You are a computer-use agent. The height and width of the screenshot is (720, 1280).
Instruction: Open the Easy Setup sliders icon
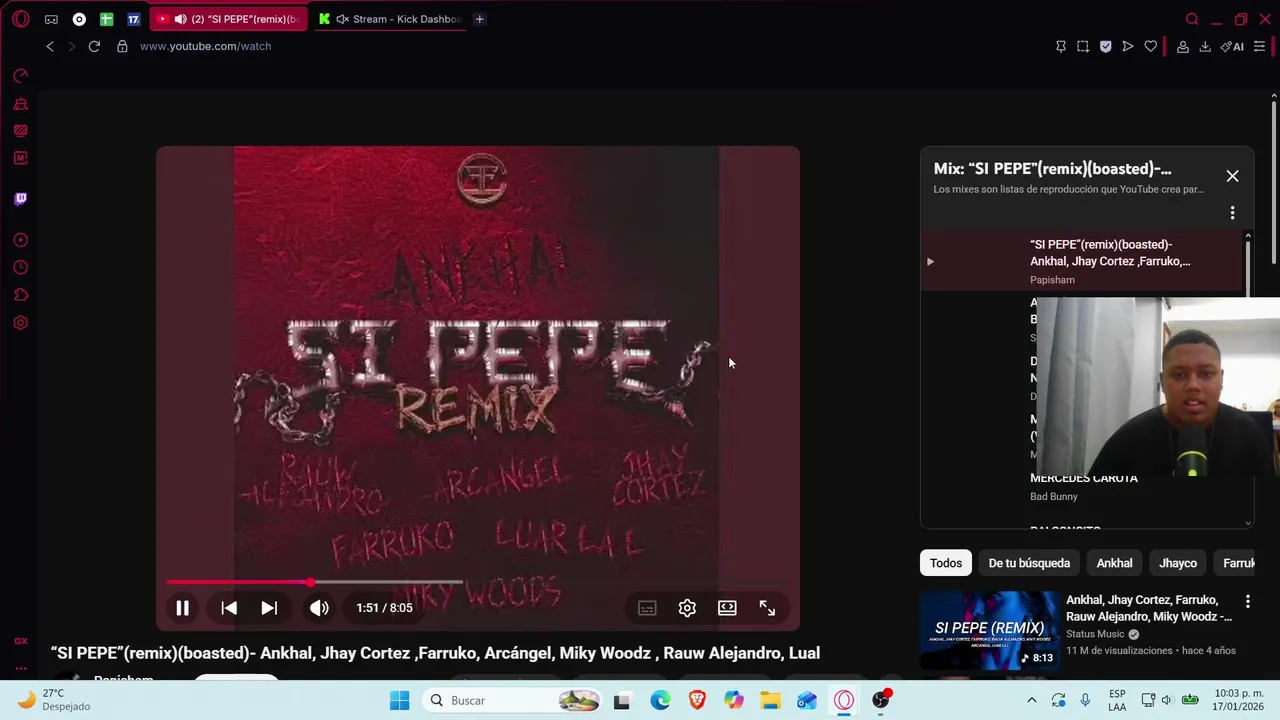coord(1259,46)
